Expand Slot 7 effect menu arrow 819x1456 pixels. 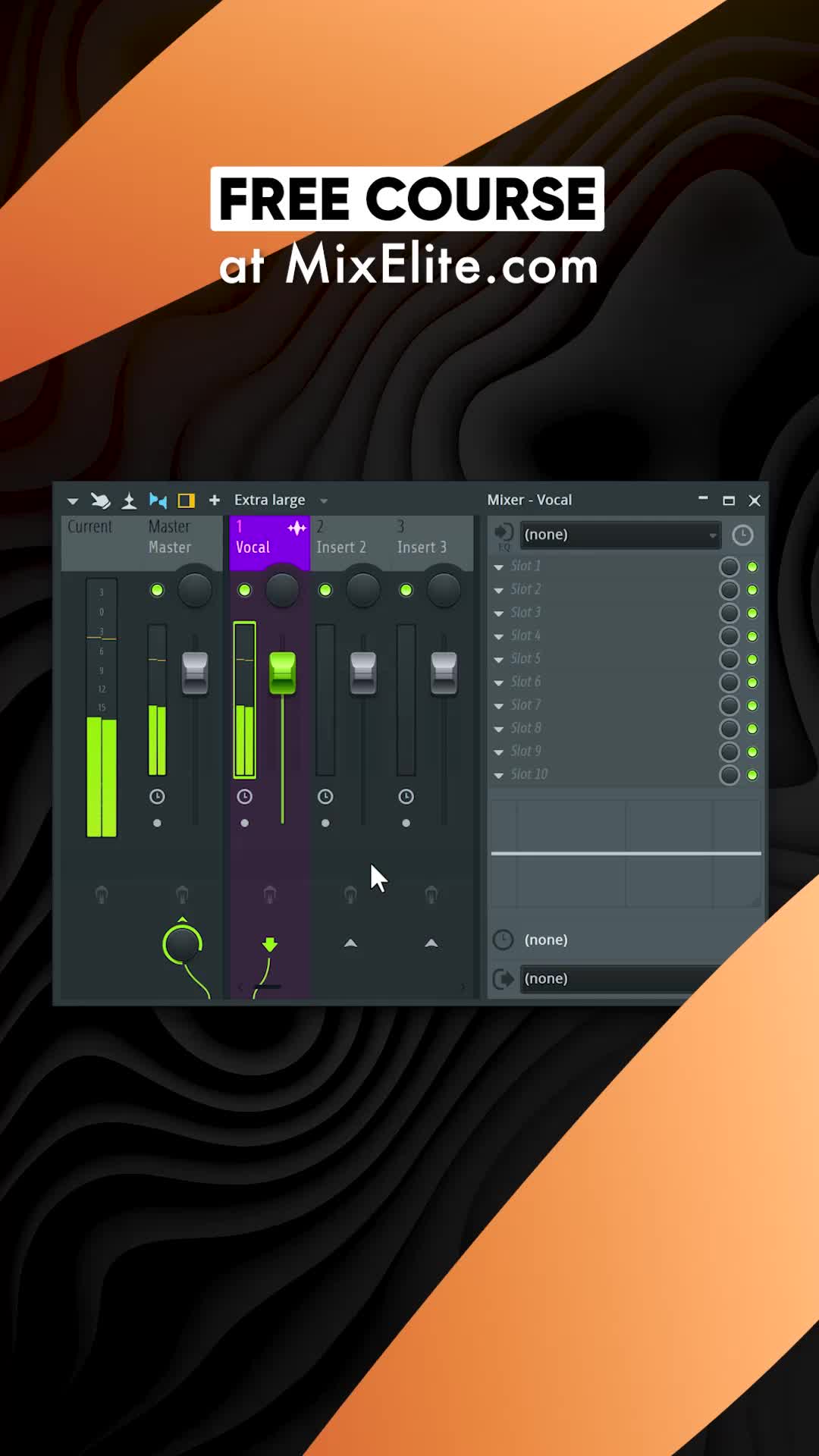499,706
